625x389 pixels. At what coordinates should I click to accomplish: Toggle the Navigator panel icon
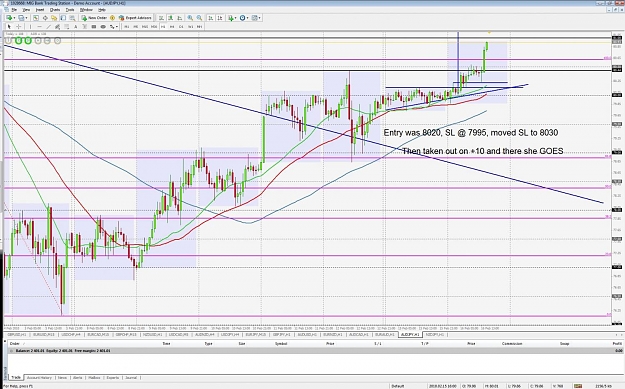click(54, 18)
